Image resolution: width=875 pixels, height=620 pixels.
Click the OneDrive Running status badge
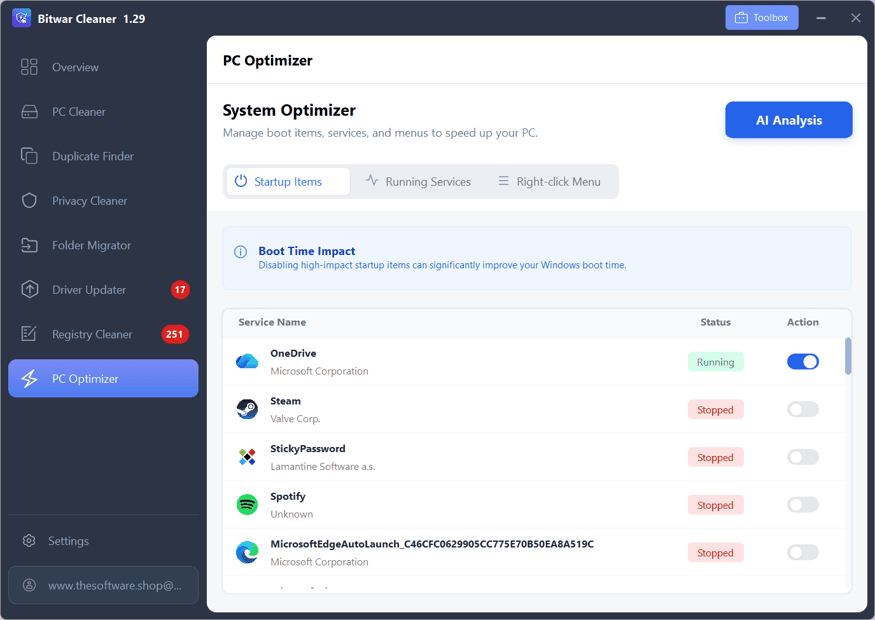point(715,362)
